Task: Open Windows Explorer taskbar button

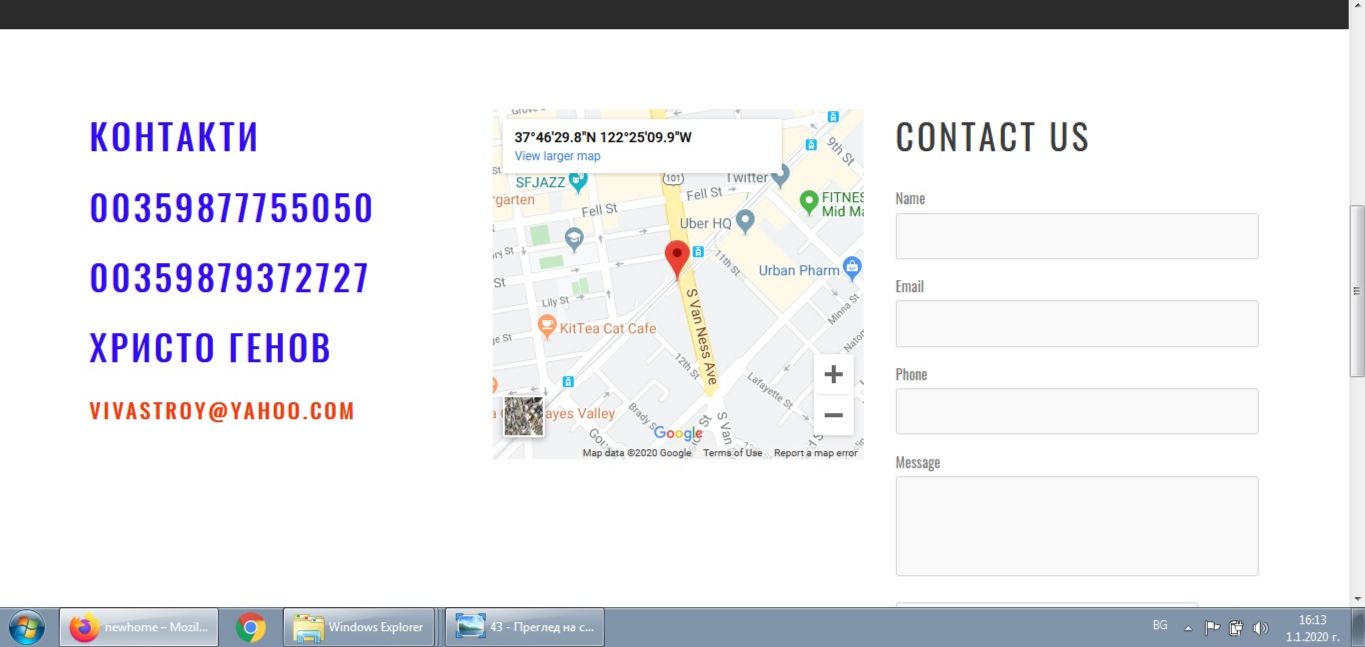Action: point(359,628)
